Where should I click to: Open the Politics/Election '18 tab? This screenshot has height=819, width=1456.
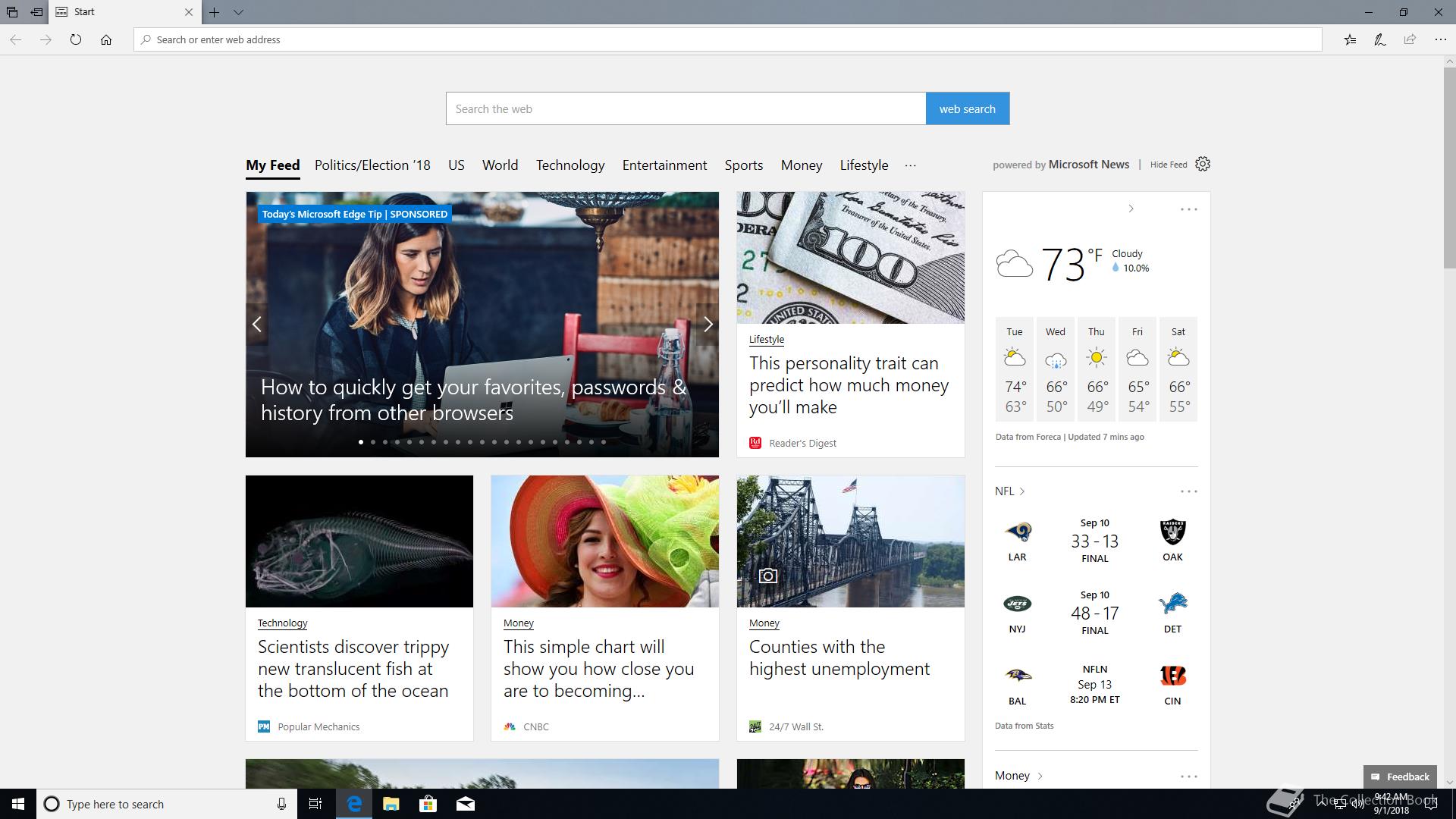[x=372, y=165]
